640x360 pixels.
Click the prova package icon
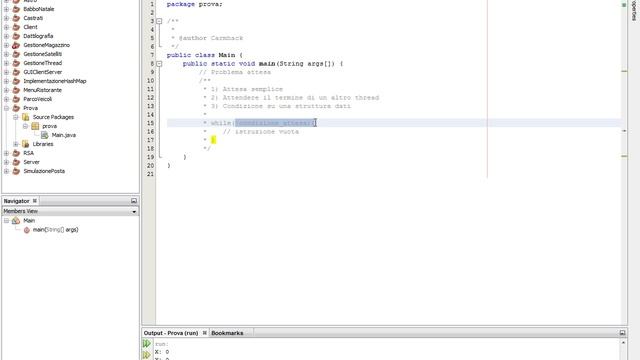(x=35, y=126)
